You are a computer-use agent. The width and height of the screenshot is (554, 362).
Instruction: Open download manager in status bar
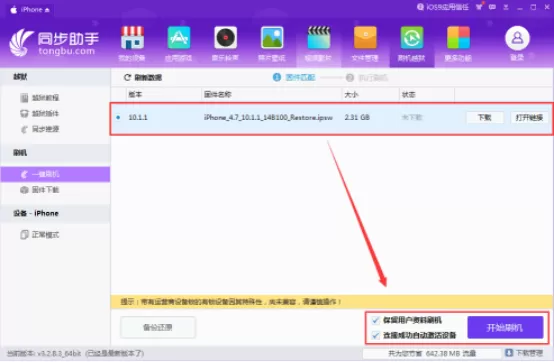click(524, 353)
